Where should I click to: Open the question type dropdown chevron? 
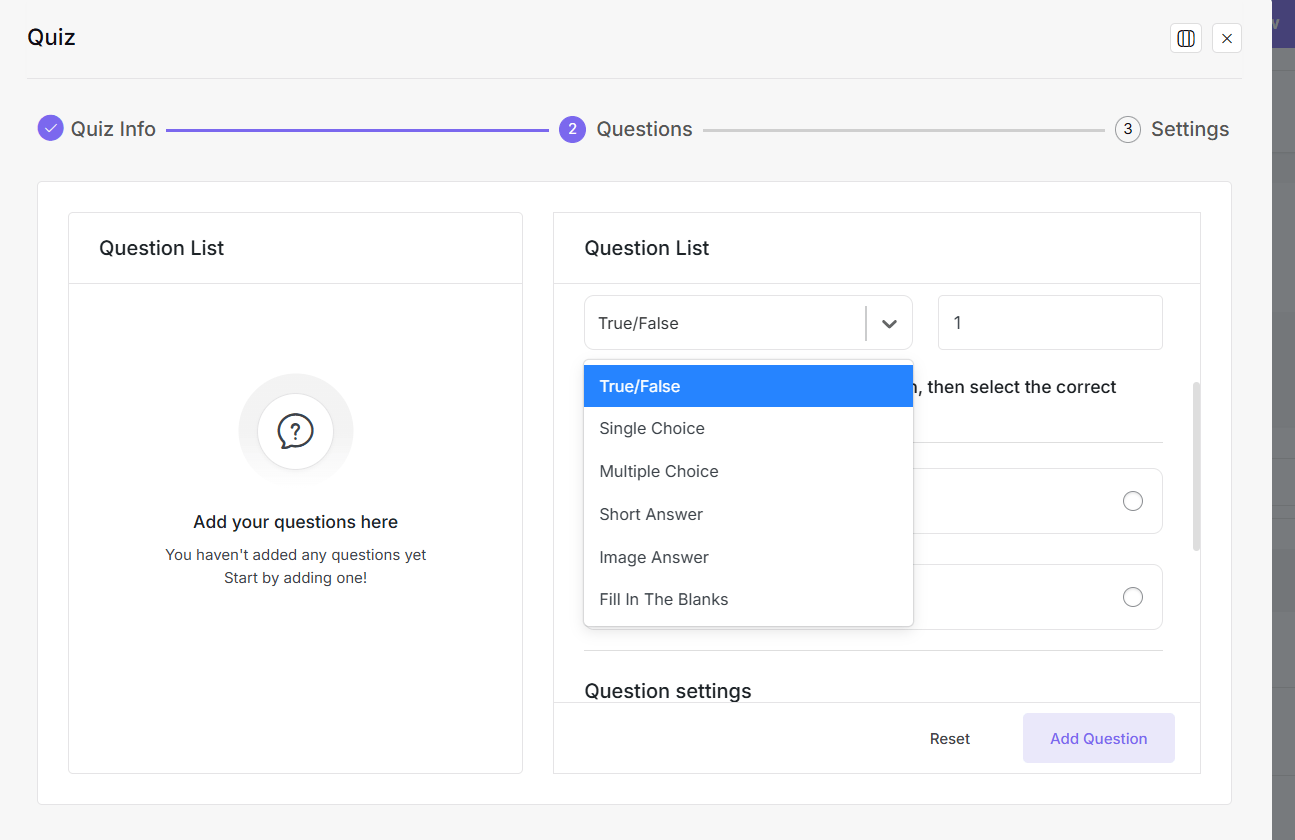pyautogui.click(x=888, y=322)
